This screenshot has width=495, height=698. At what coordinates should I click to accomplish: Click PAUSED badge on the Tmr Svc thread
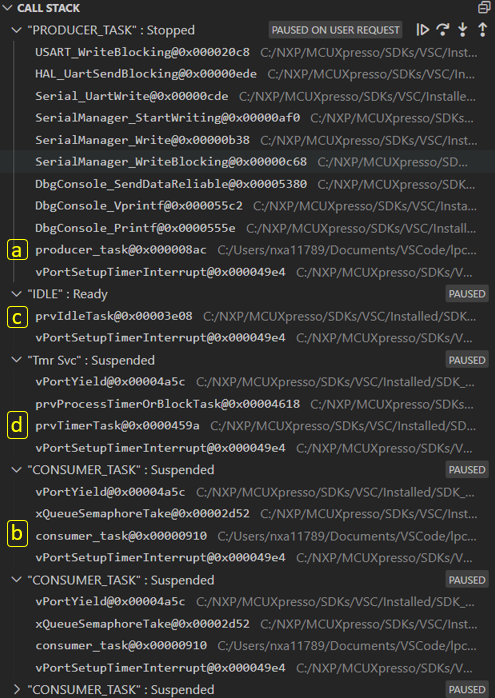coord(467,360)
